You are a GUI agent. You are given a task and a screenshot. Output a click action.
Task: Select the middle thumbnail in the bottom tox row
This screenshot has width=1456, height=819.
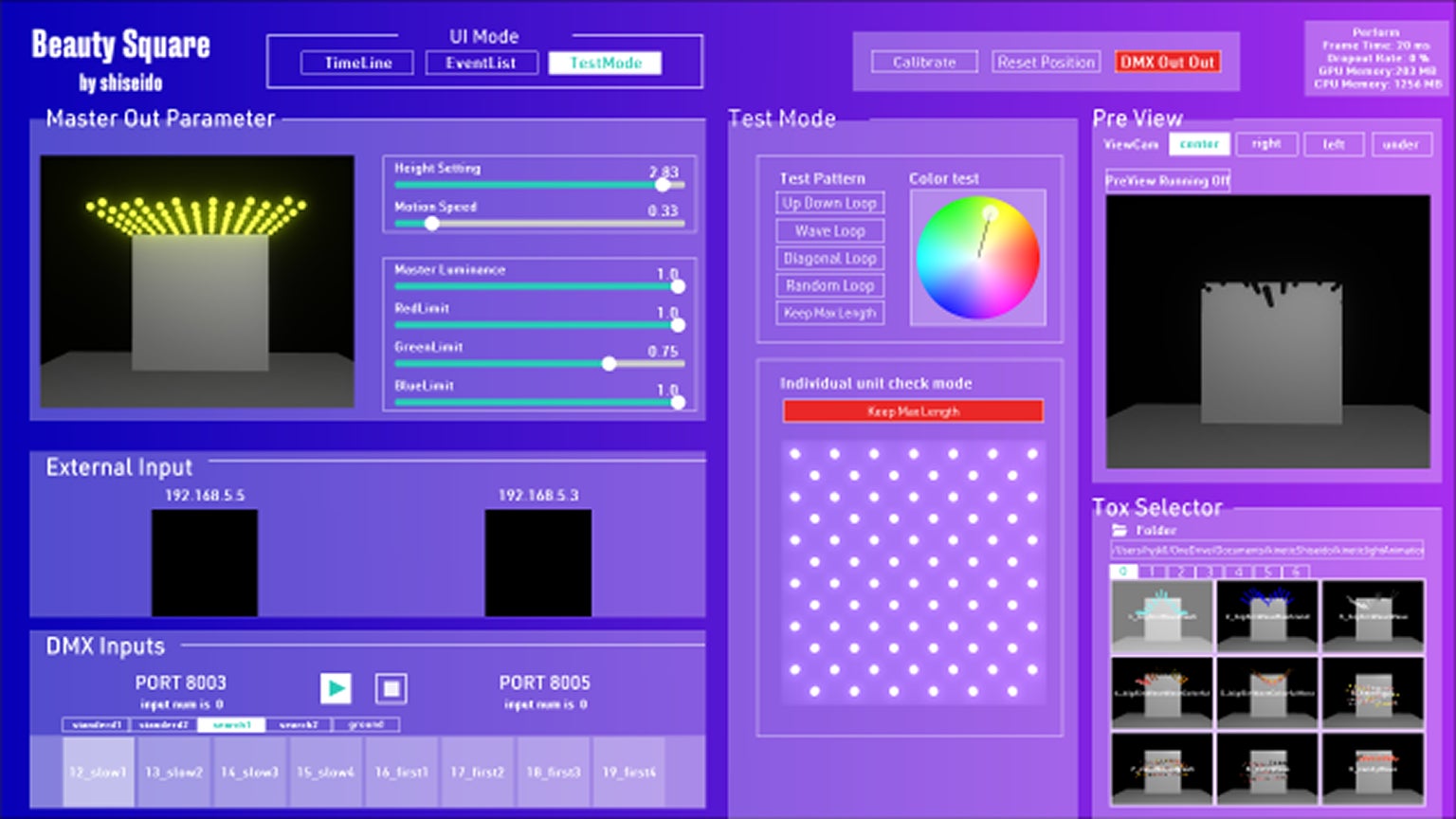[x=1267, y=769]
